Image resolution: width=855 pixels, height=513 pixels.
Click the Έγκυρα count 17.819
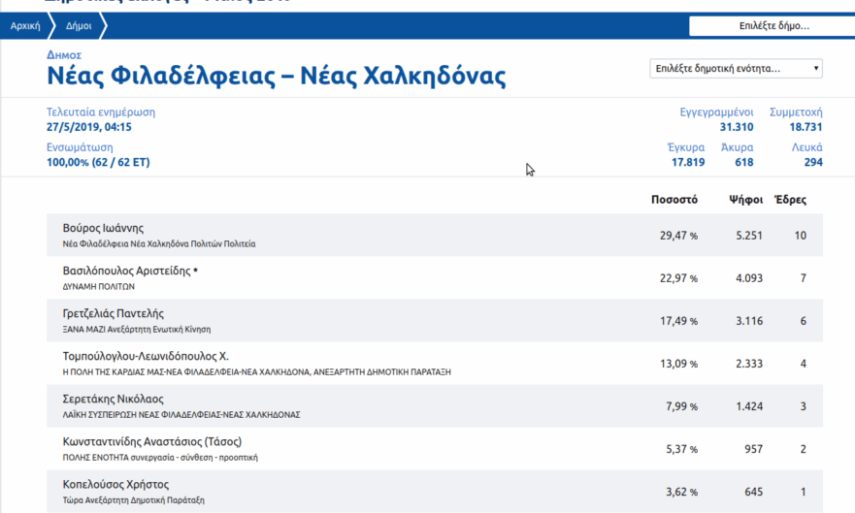[687, 162]
